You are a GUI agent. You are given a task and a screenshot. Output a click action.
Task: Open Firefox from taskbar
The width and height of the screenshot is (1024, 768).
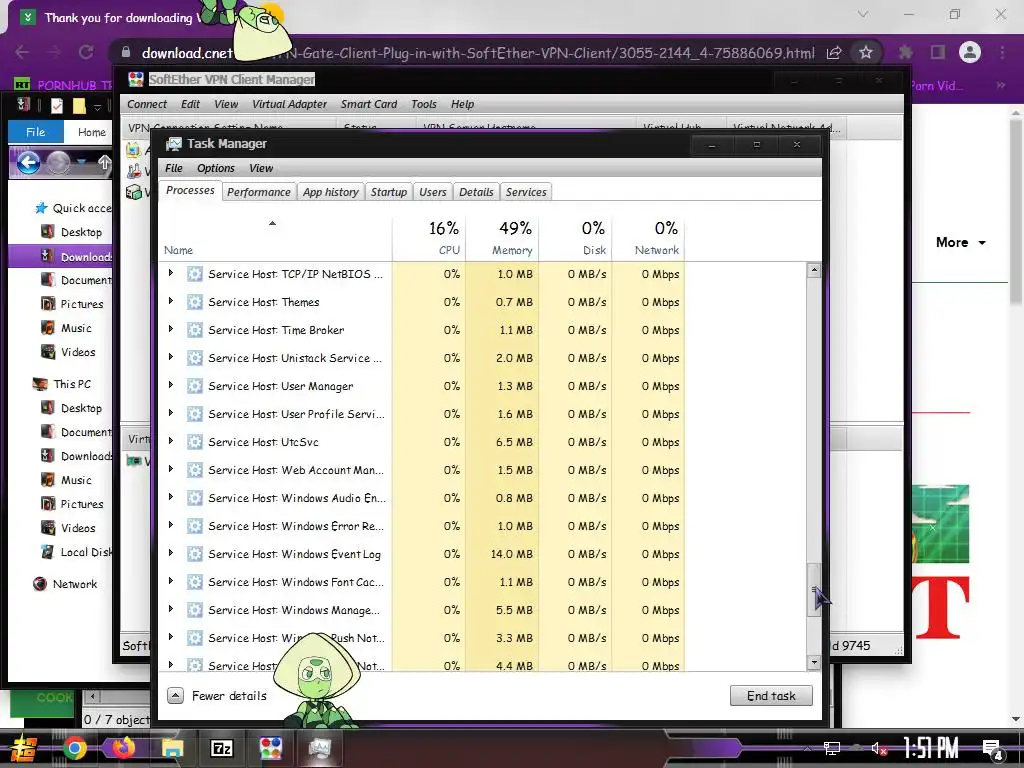123,748
